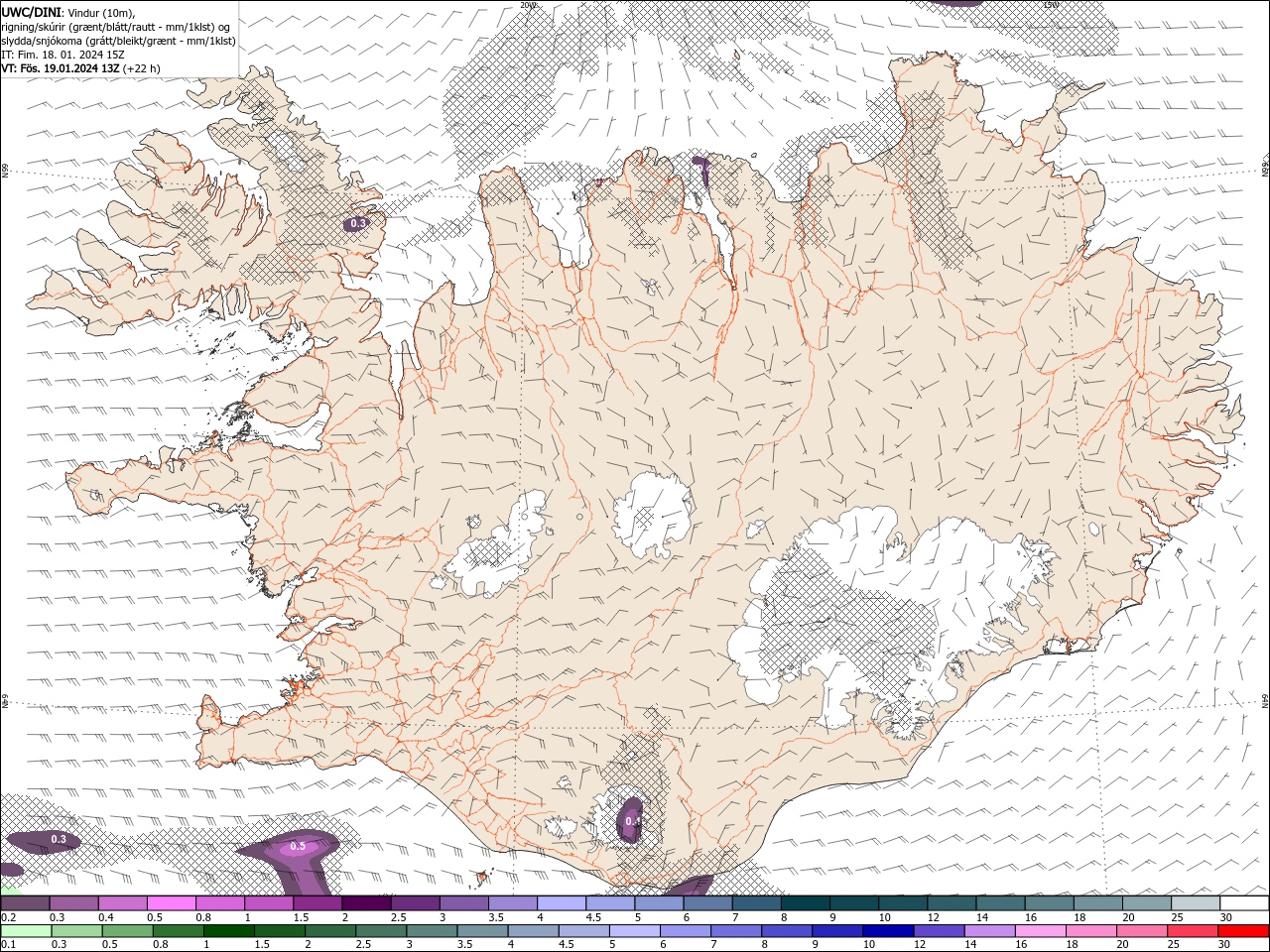The height and width of the screenshot is (952, 1270).
Task: Click the teal swatch labeled 12 in upper legend
Action: pyautogui.click(x=952, y=902)
